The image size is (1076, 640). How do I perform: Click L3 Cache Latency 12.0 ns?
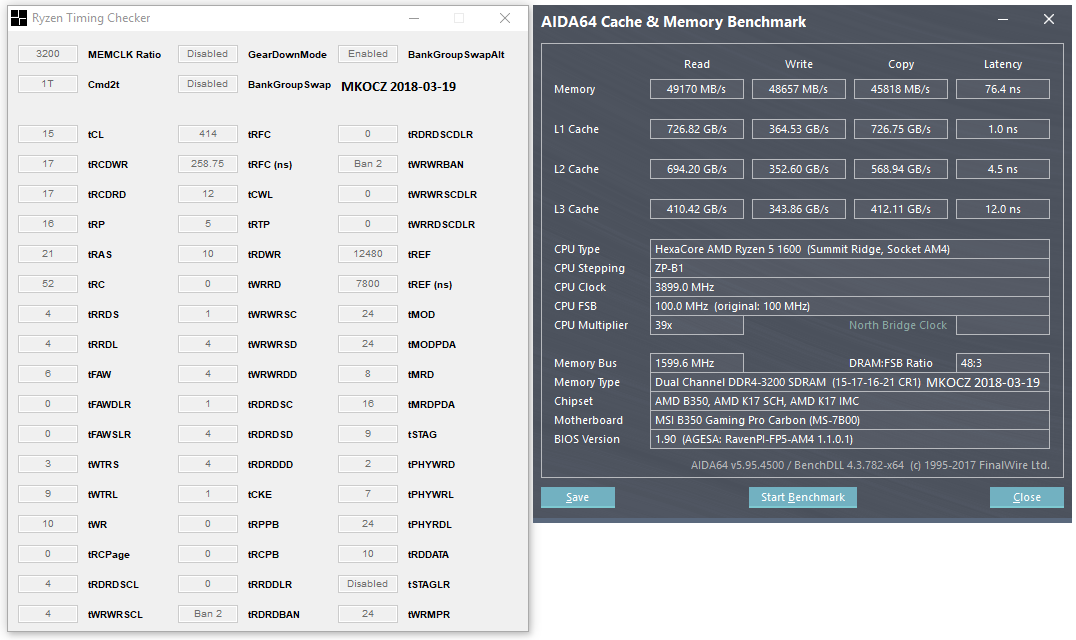click(x=1003, y=209)
